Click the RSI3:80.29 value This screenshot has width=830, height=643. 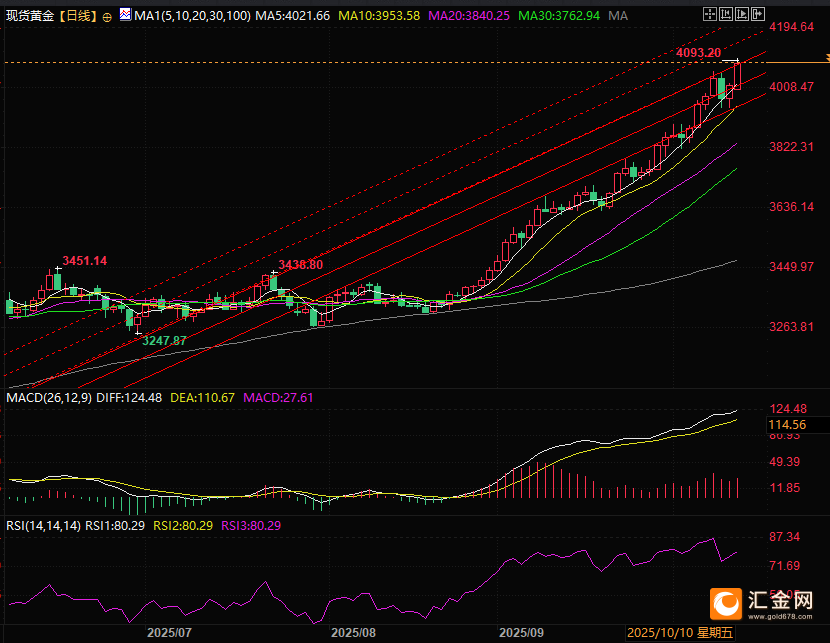click(x=251, y=526)
